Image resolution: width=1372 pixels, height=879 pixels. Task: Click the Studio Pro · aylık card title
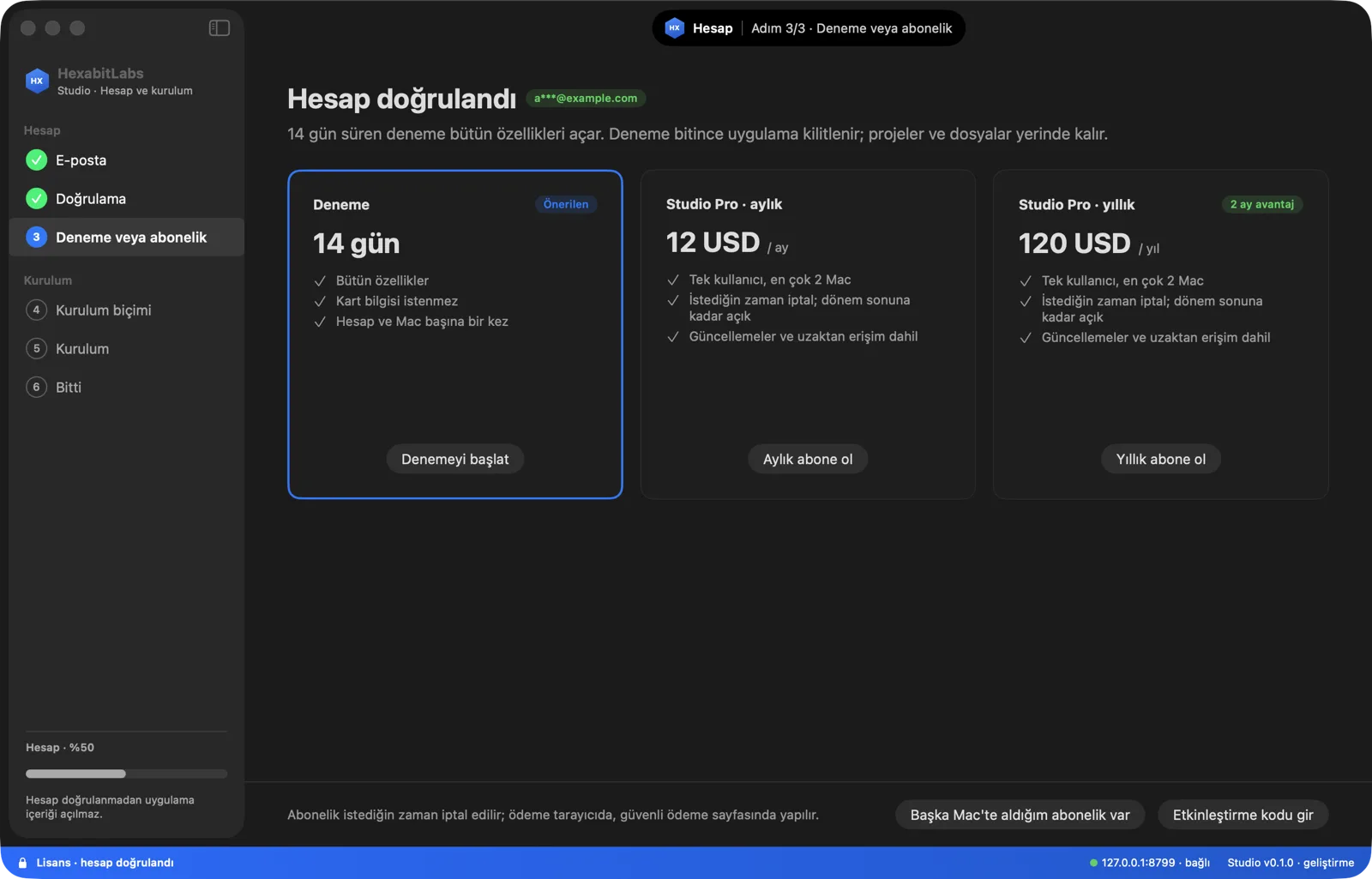pyautogui.click(x=725, y=204)
